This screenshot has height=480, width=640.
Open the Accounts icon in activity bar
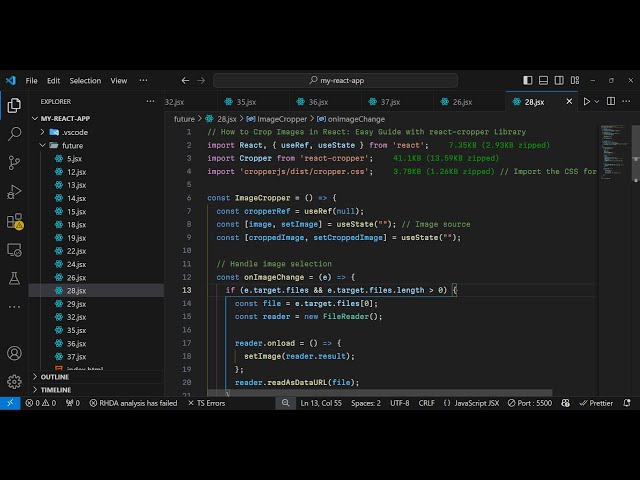pyautogui.click(x=14, y=353)
